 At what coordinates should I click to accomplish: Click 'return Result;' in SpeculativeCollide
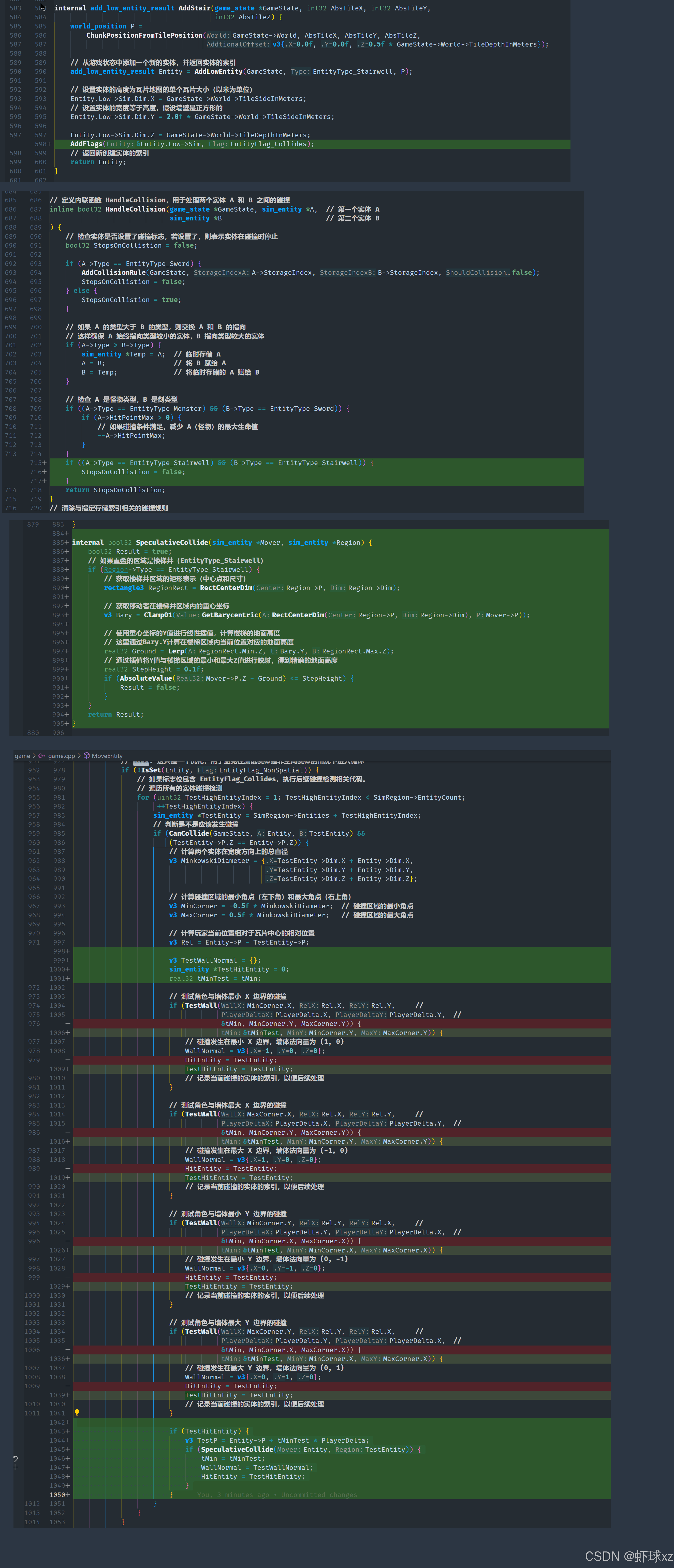tap(116, 715)
